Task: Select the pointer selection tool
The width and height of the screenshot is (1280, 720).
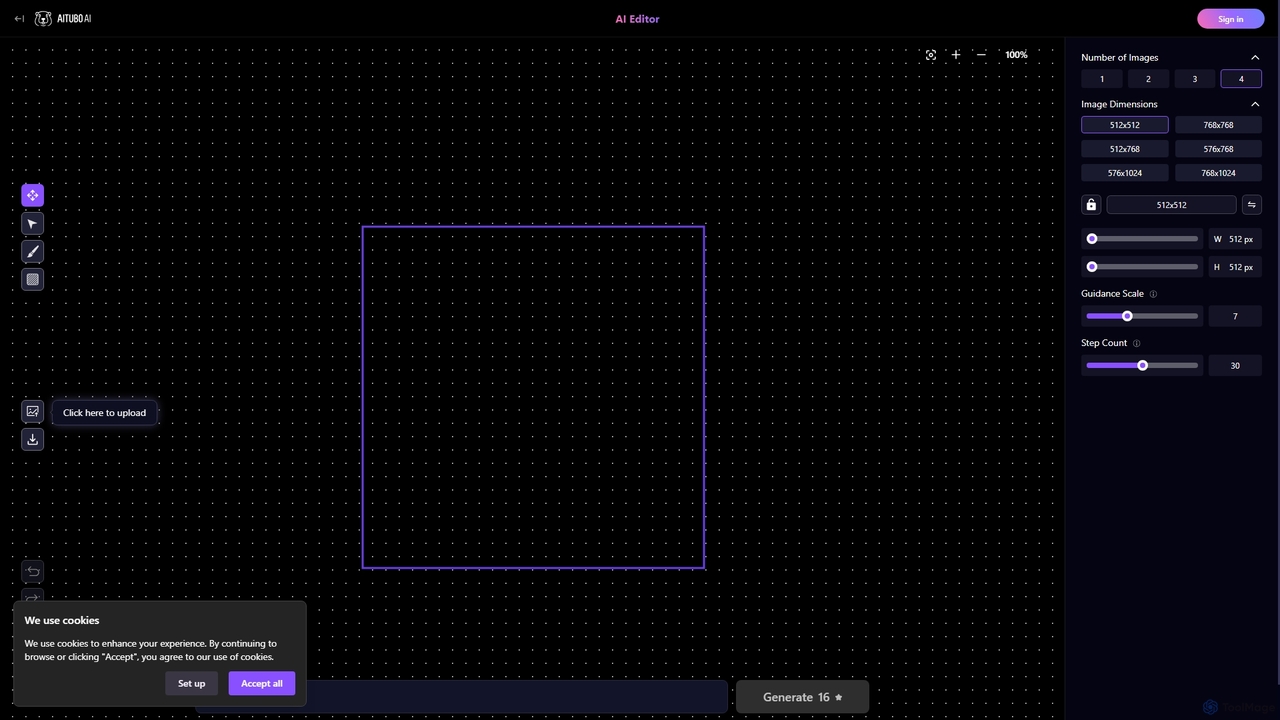Action: click(x=33, y=224)
